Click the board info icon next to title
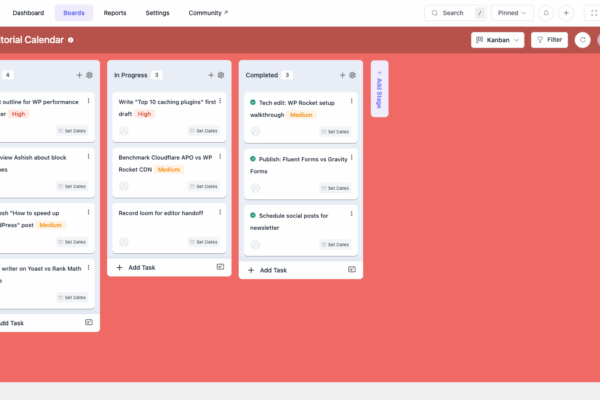 tap(71, 40)
